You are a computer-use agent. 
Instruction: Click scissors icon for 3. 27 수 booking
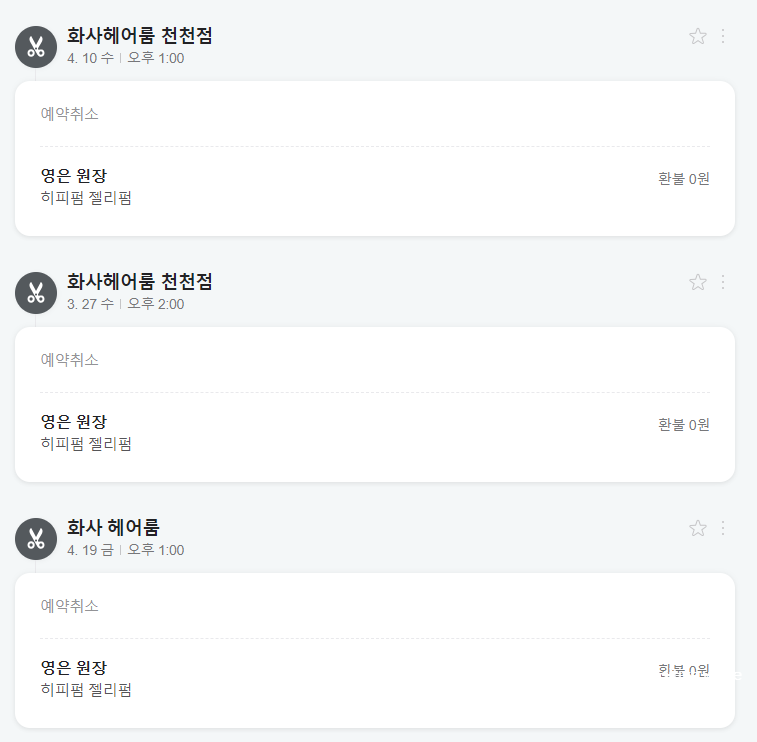coord(36,293)
